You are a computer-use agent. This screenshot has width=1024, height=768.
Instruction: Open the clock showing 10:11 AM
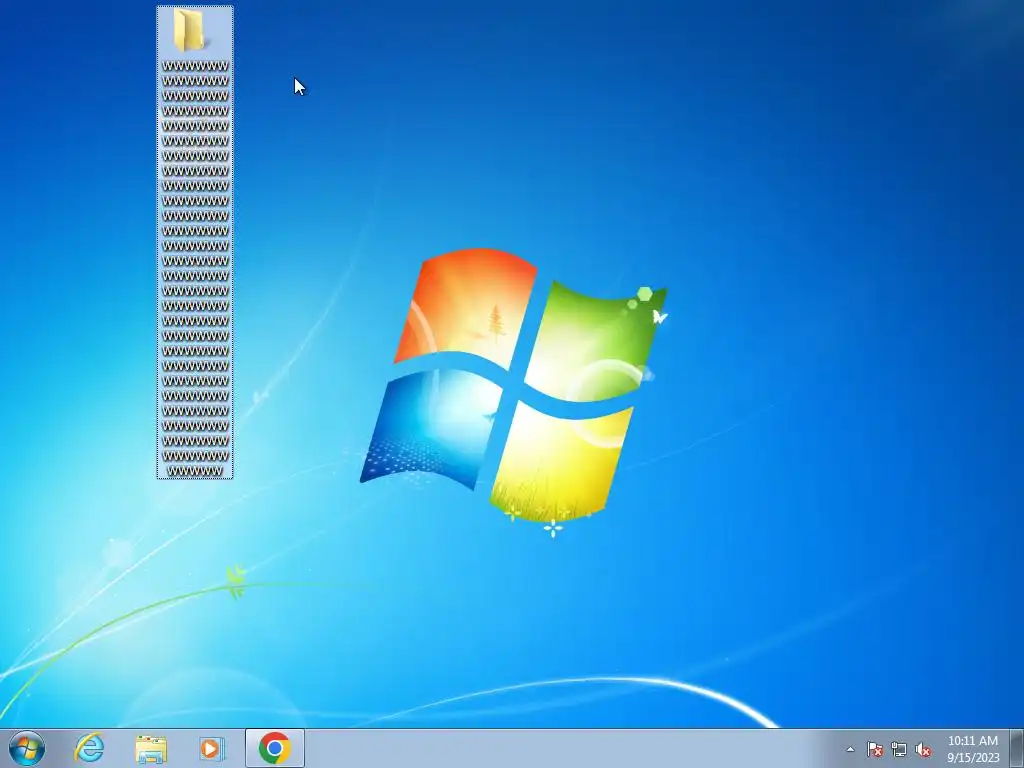click(x=973, y=749)
